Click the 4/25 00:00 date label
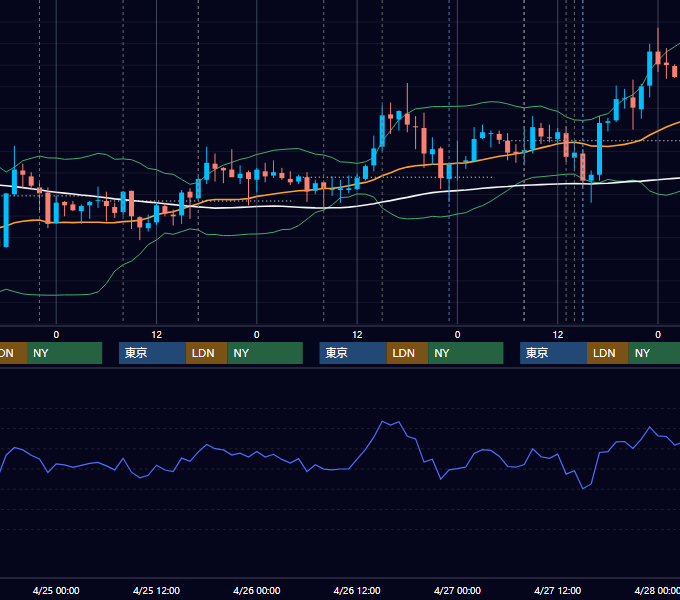The width and height of the screenshot is (680, 600). point(56,590)
